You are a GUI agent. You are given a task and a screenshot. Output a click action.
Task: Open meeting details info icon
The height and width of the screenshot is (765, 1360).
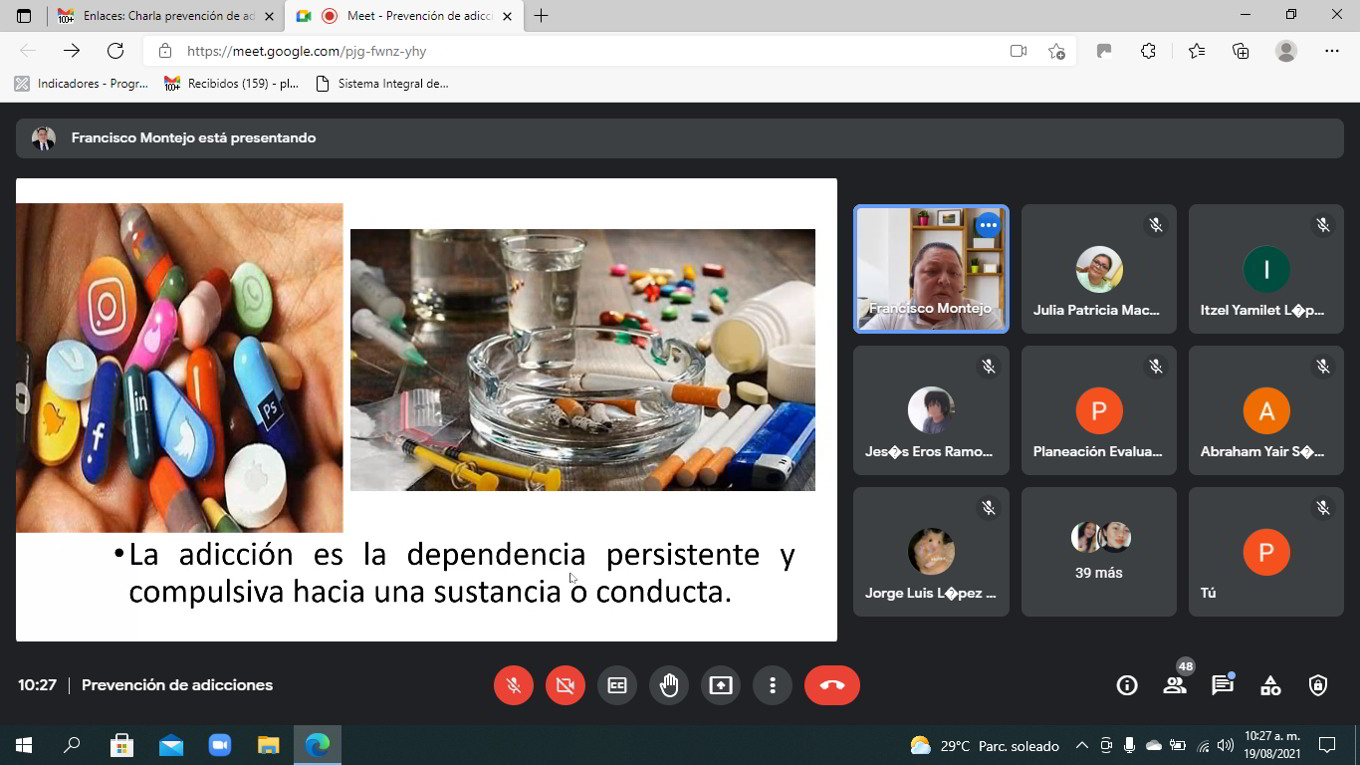pyautogui.click(x=1127, y=685)
